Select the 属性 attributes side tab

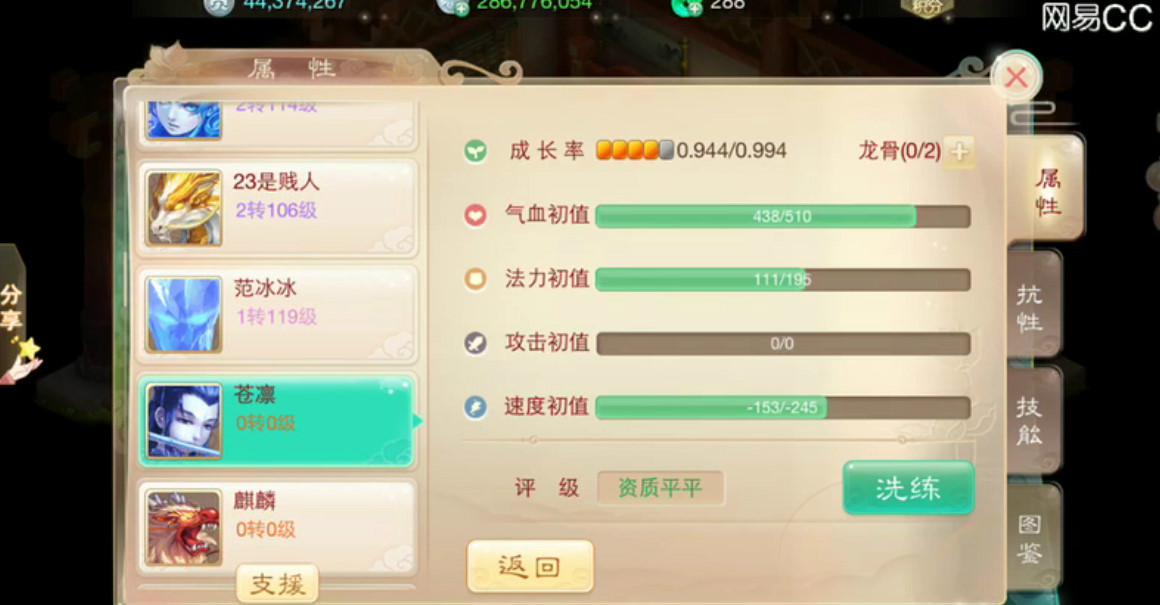1045,191
